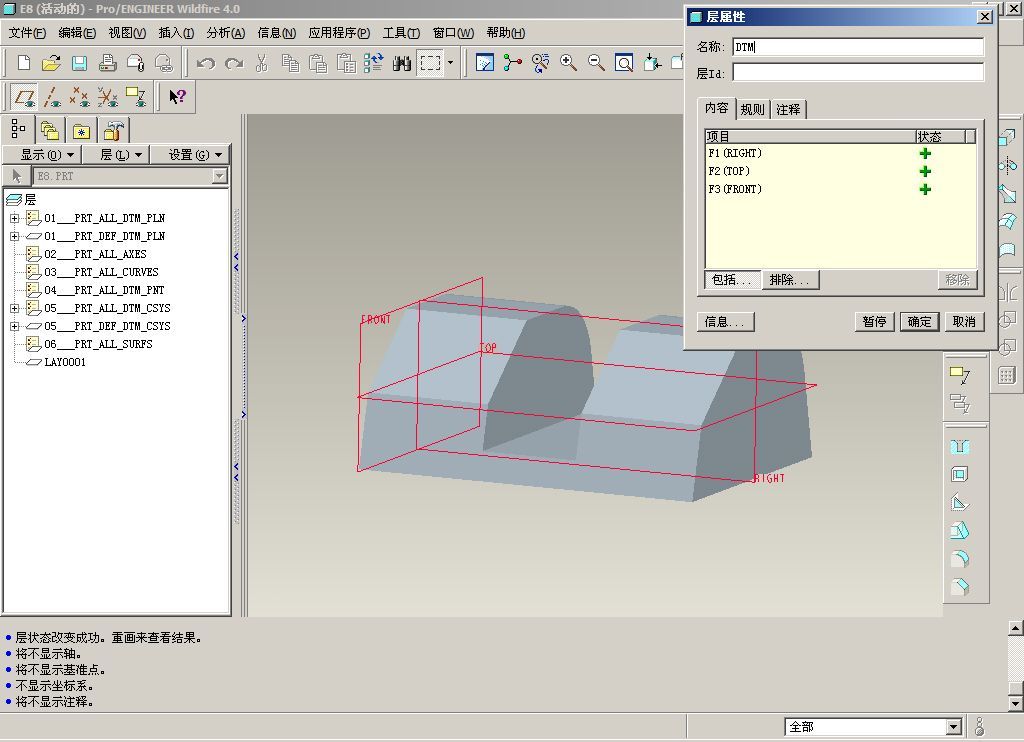This screenshot has width=1024, height=742.
Task: Expand layer 05___PRT_DEF_DTM_CSYS
Action: (14, 326)
